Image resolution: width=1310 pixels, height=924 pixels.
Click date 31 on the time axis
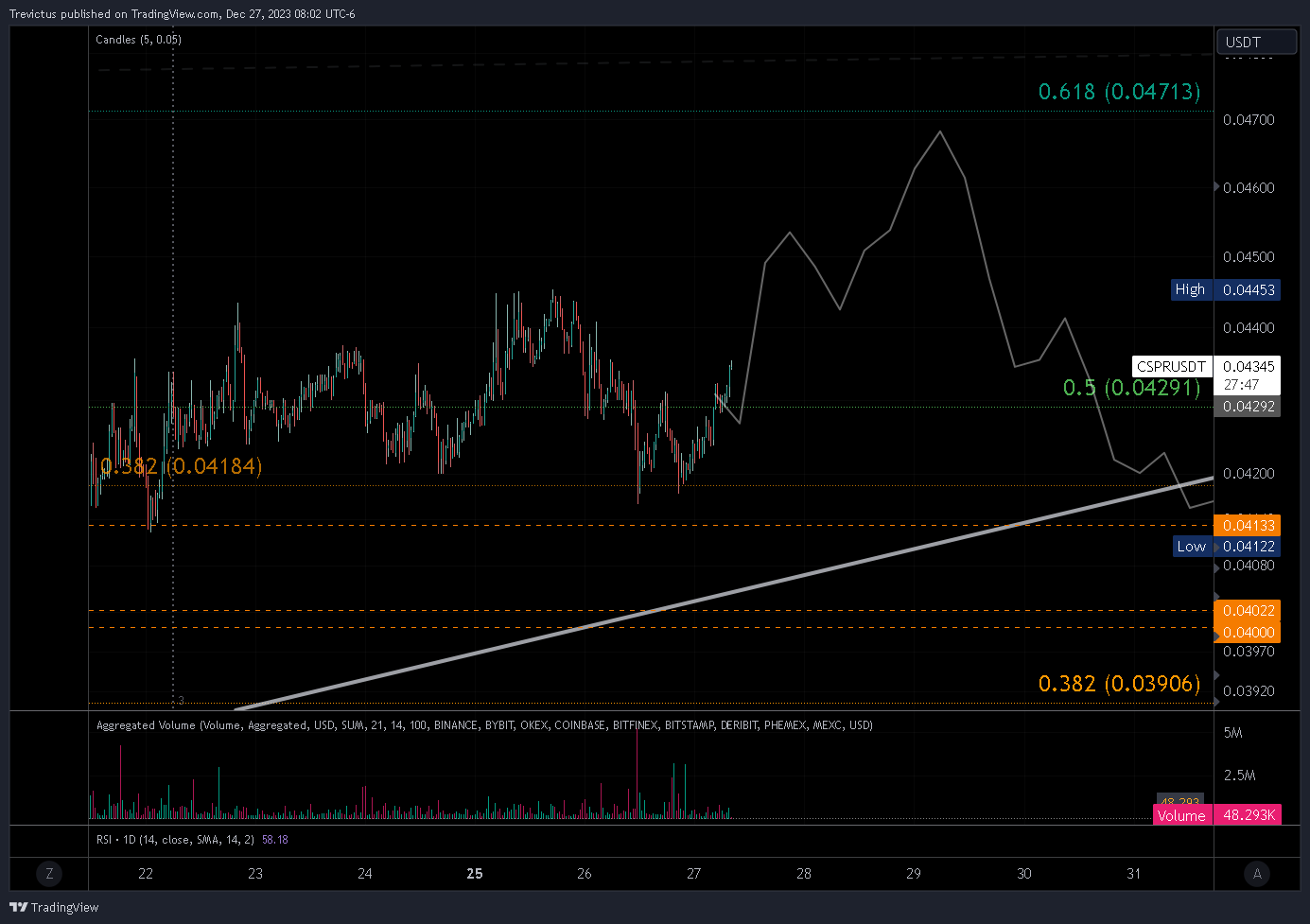coord(1133,874)
